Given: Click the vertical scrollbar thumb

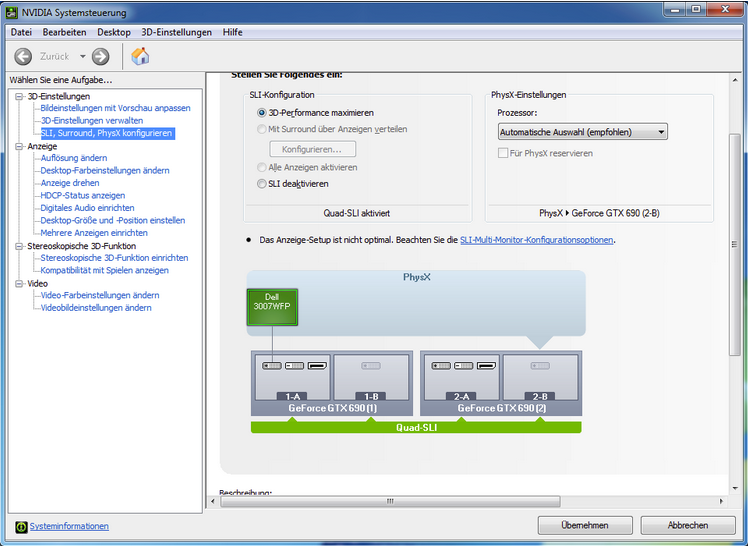Looking at the screenshot, I should (x=735, y=244).
